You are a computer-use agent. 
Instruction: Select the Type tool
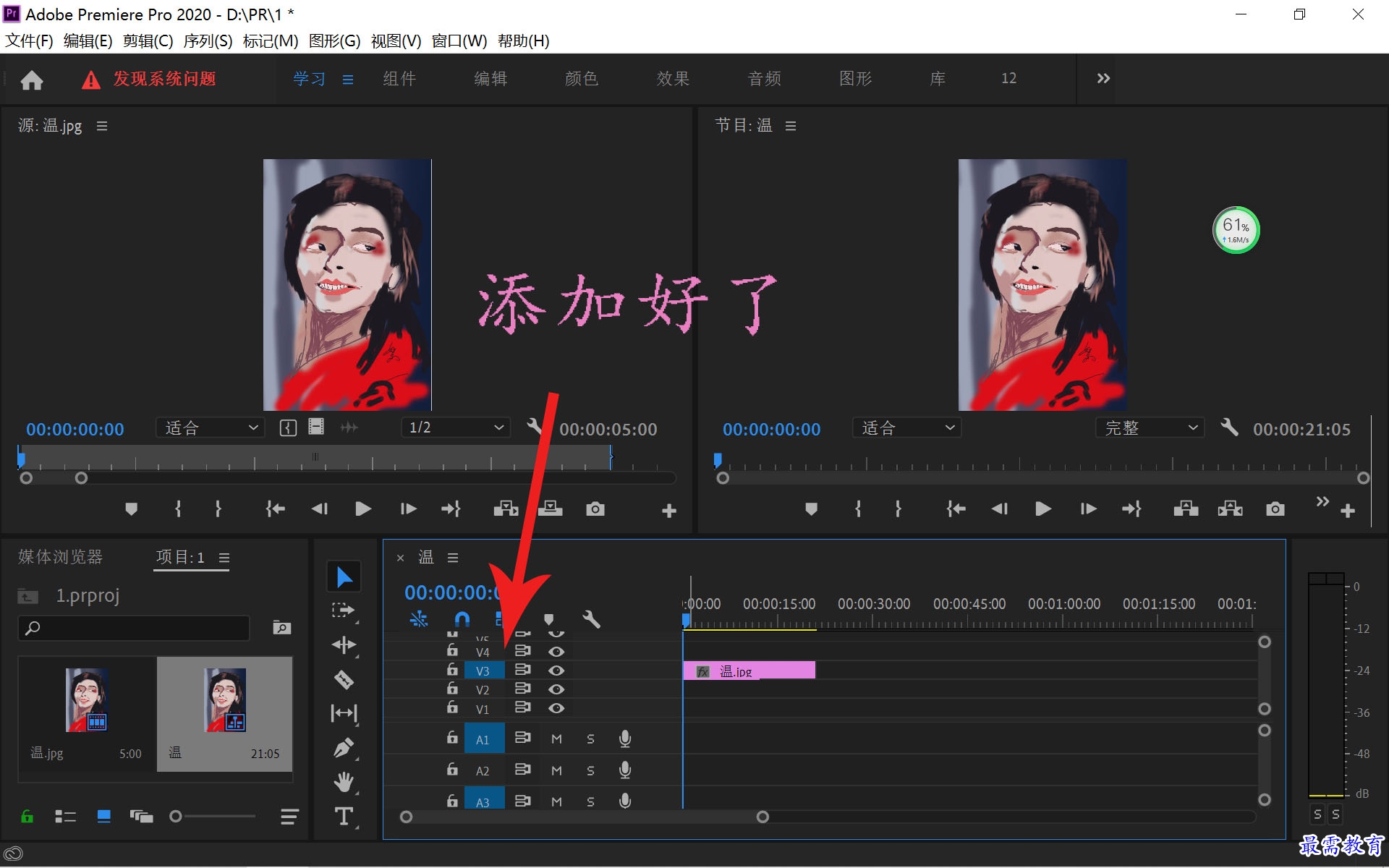pyautogui.click(x=344, y=816)
